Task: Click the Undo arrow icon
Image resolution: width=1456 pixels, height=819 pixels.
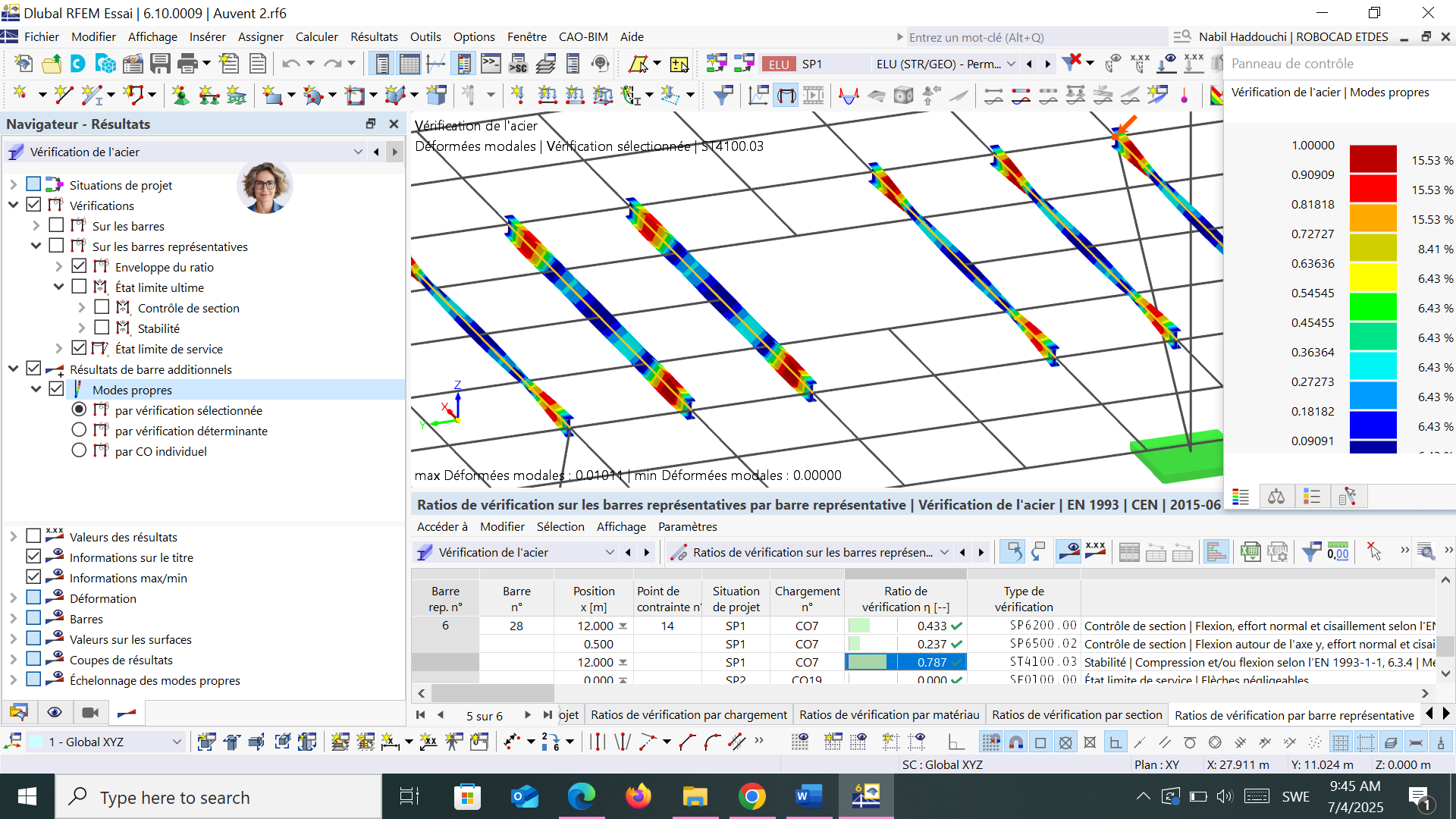Action: click(x=290, y=64)
